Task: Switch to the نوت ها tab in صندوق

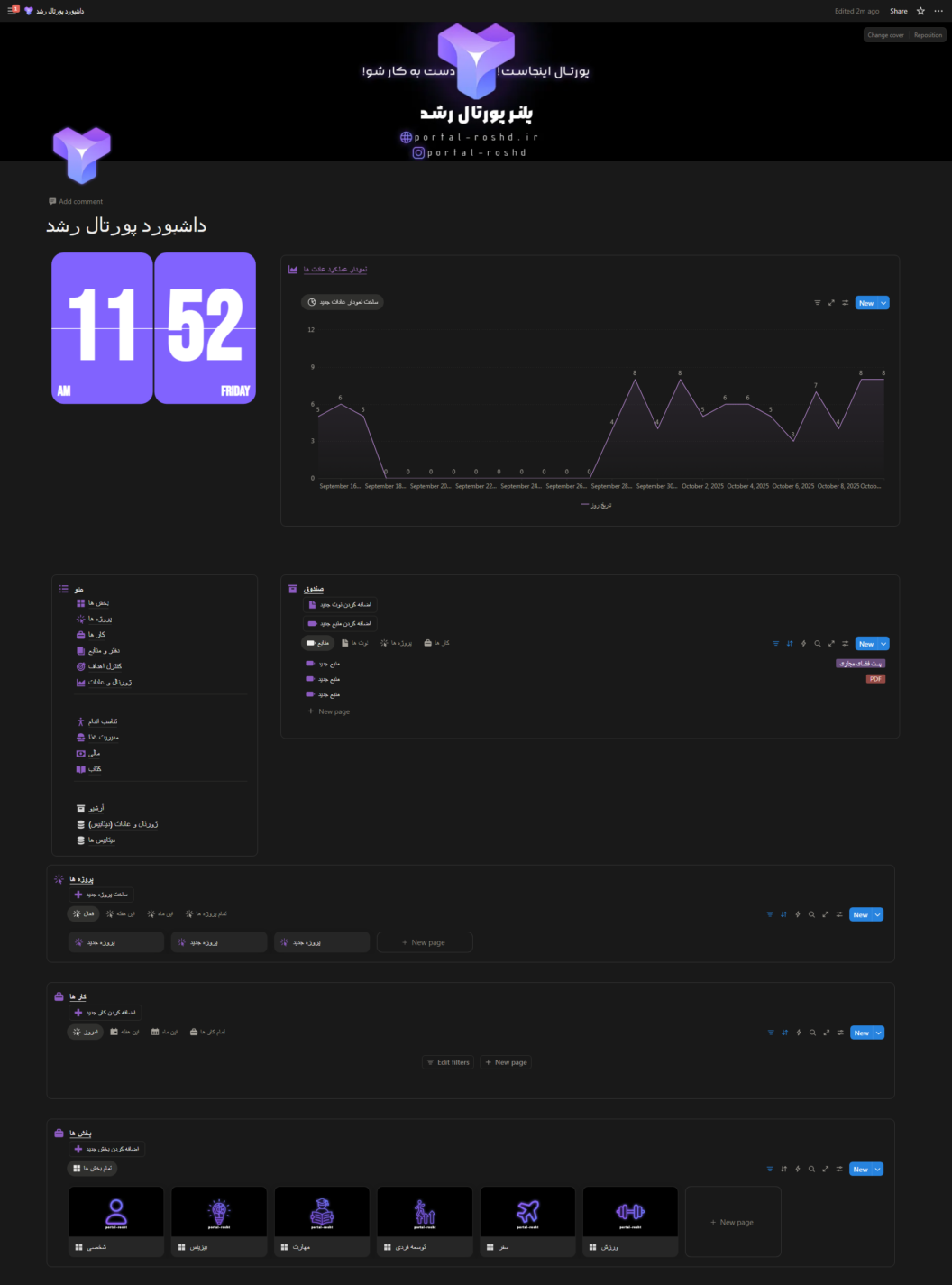Action: click(x=354, y=643)
